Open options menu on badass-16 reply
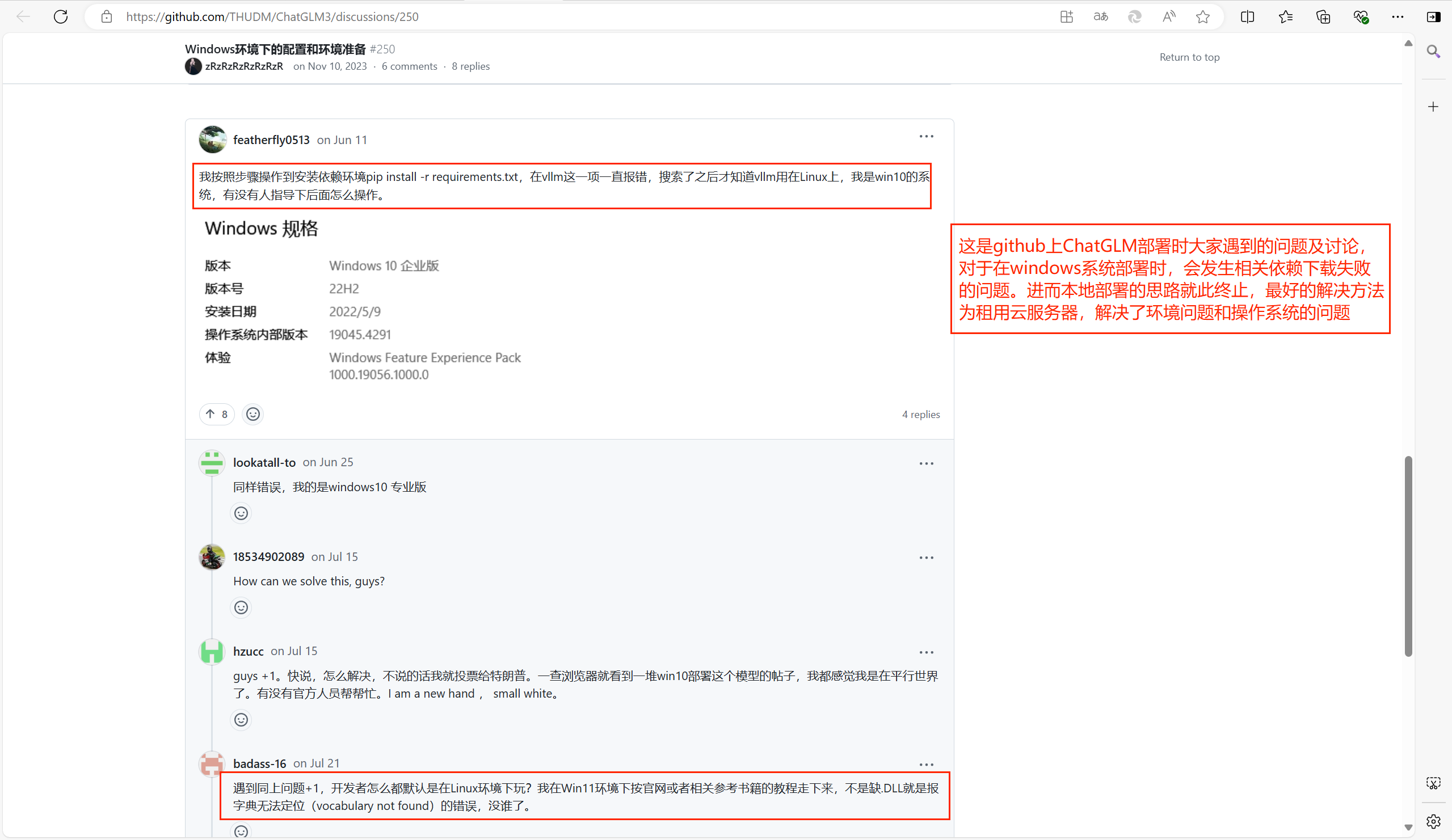This screenshot has height=840, width=1452. pos(927,765)
